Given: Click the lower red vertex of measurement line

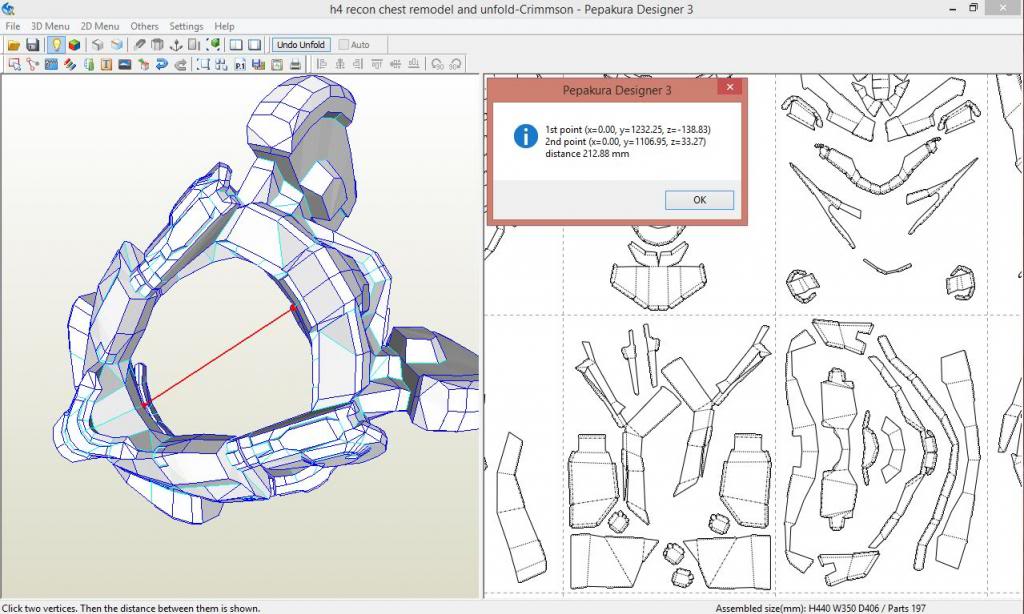Looking at the screenshot, I should click(145, 404).
